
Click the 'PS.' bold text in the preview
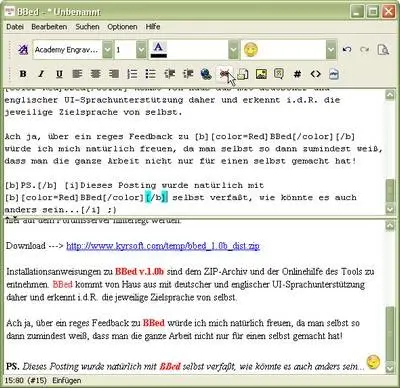pos(13,367)
